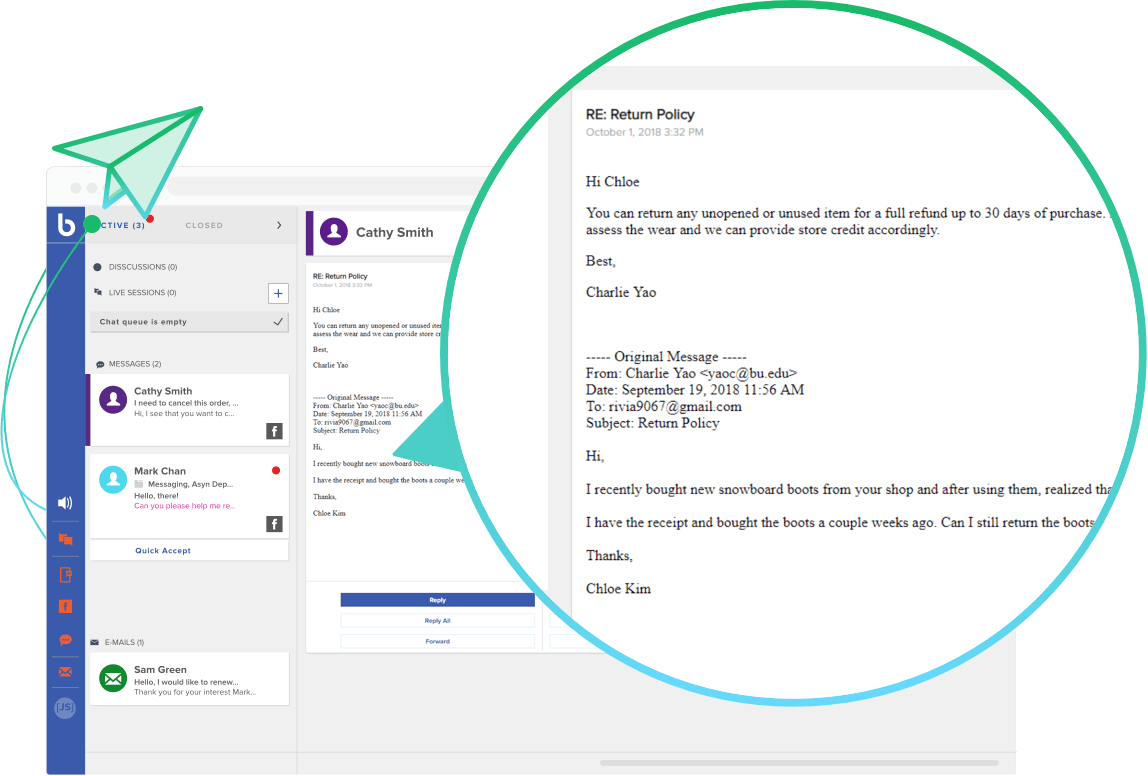Click the JS user avatar in sidebar
This screenshot has height=776, width=1148.
click(x=65, y=708)
